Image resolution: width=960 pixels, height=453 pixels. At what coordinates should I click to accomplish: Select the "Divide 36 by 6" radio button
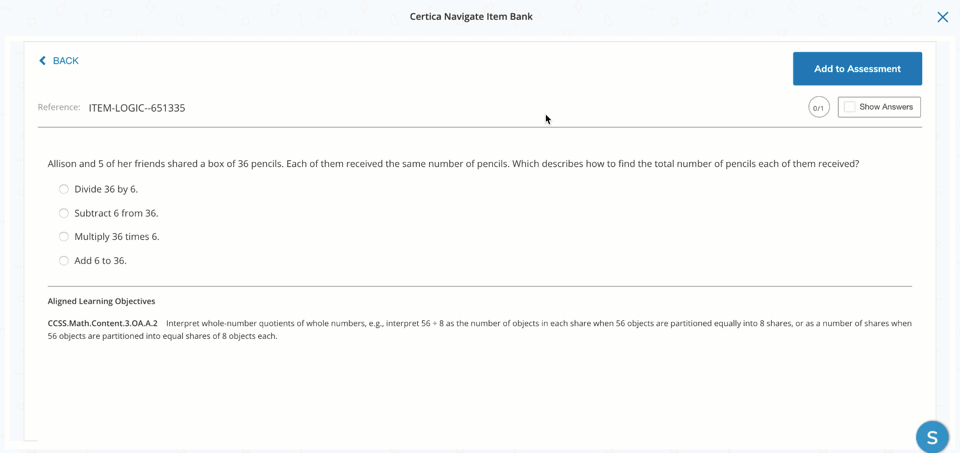coord(64,189)
